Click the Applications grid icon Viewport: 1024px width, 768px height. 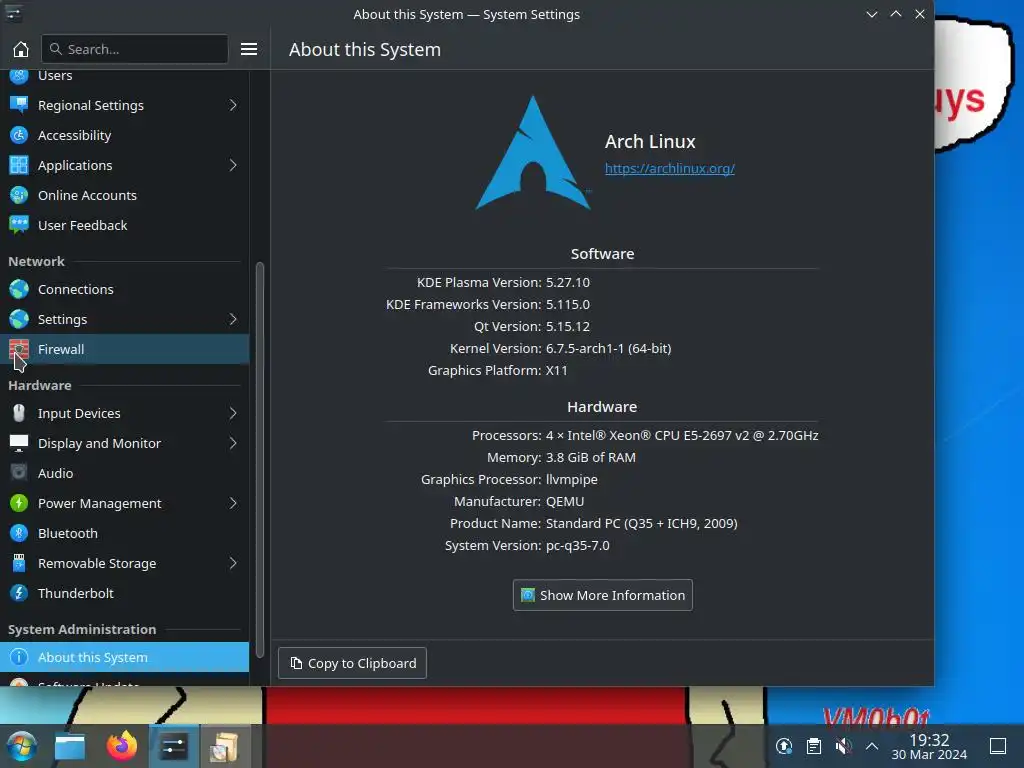[19, 165]
